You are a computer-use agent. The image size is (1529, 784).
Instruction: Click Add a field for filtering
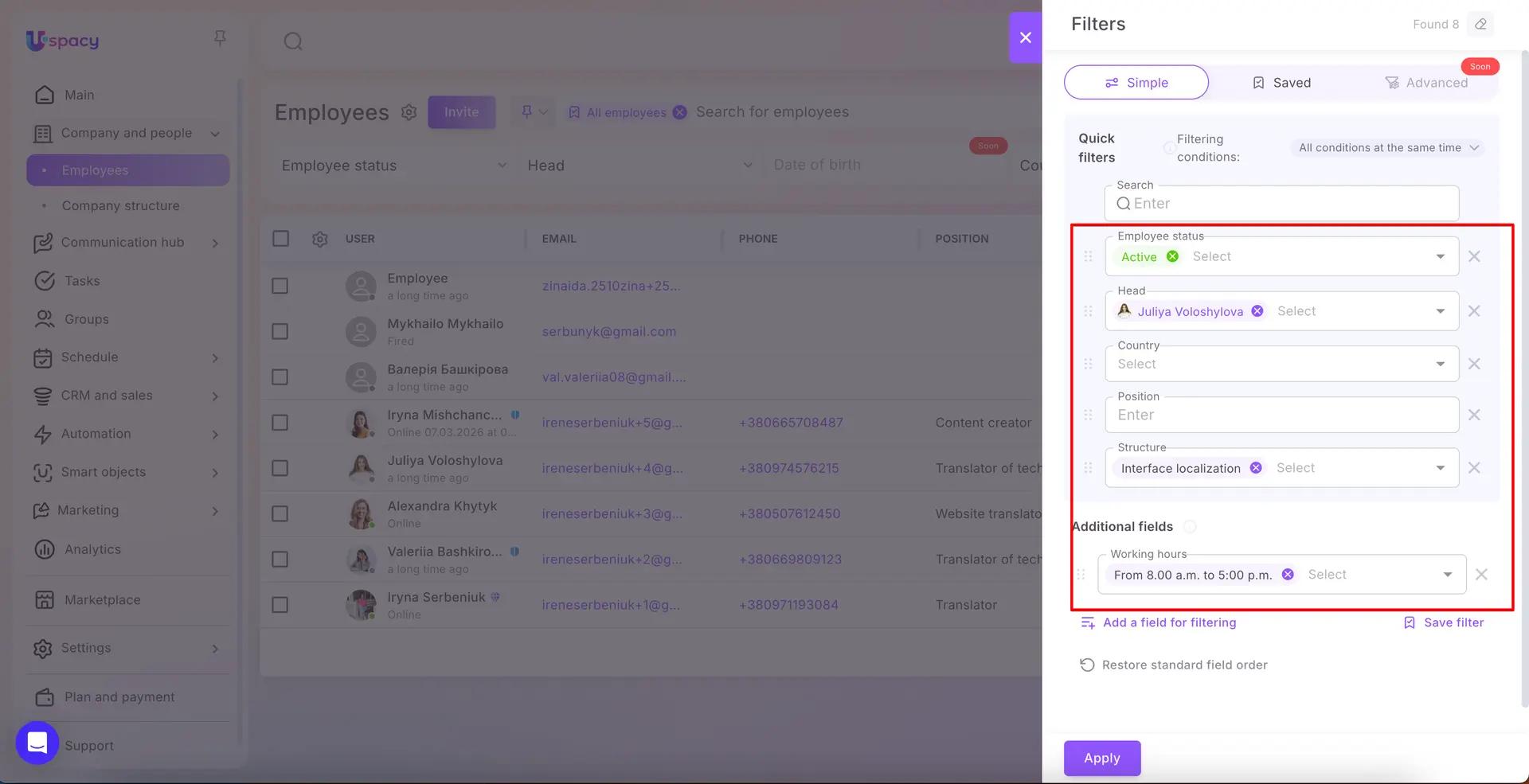pyautogui.click(x=1158, y=622)
